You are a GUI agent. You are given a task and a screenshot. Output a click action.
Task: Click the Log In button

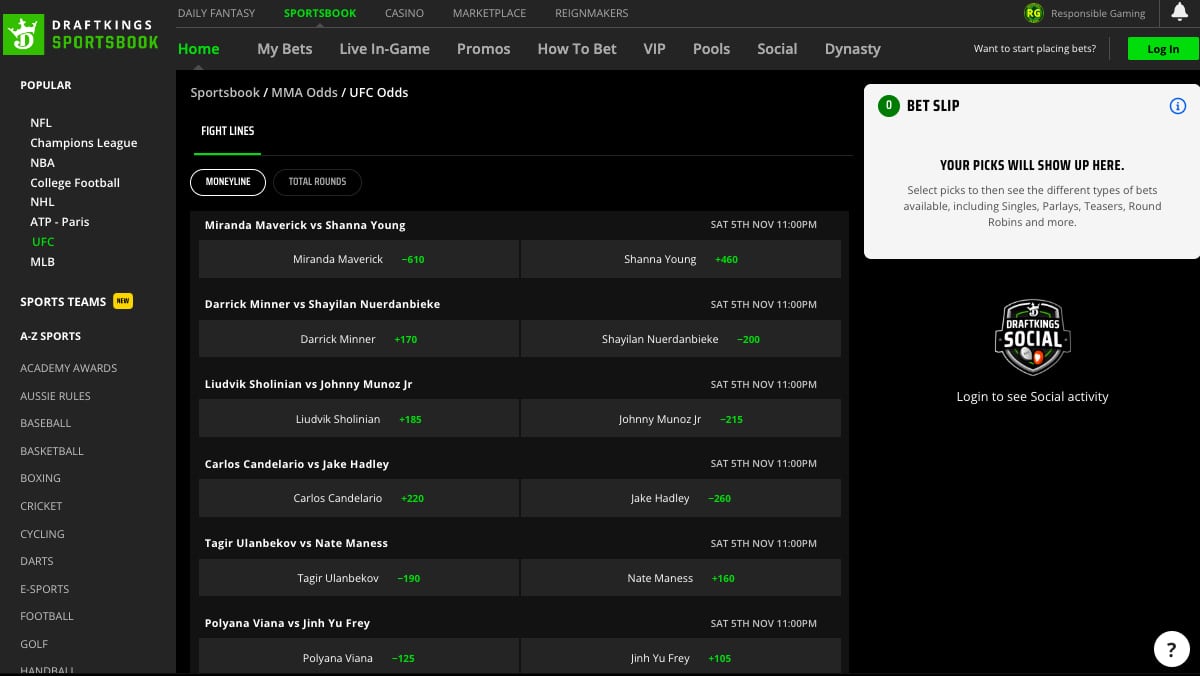pyautogui.click(x=1163, y=49)
